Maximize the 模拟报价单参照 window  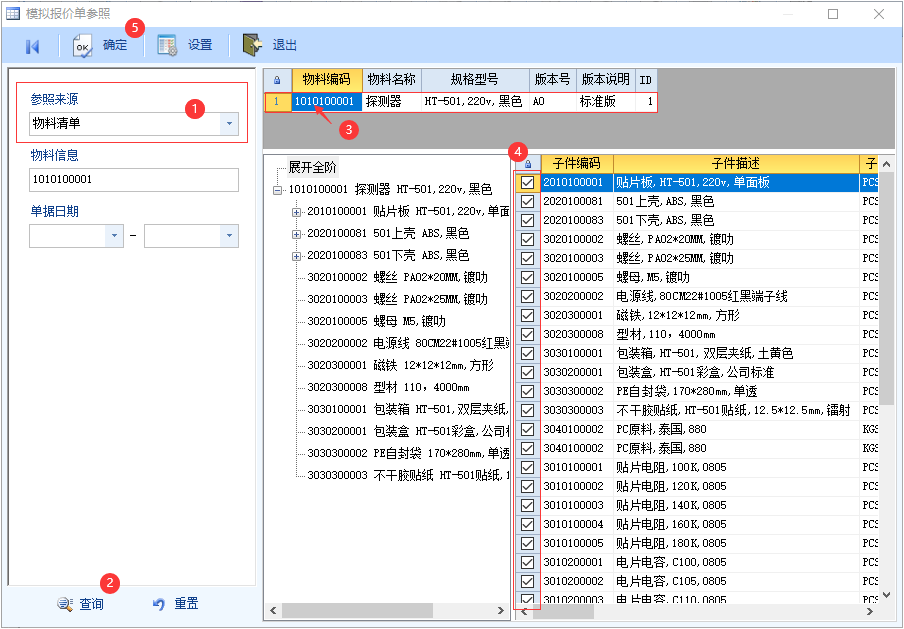click(x=833, y=14)
